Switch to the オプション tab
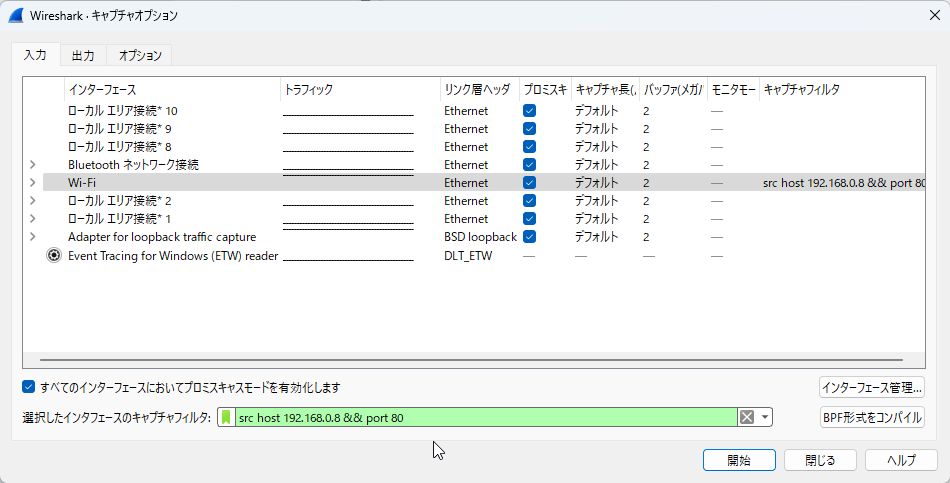This screenshot has width=950, height=483. coord(140,55)
